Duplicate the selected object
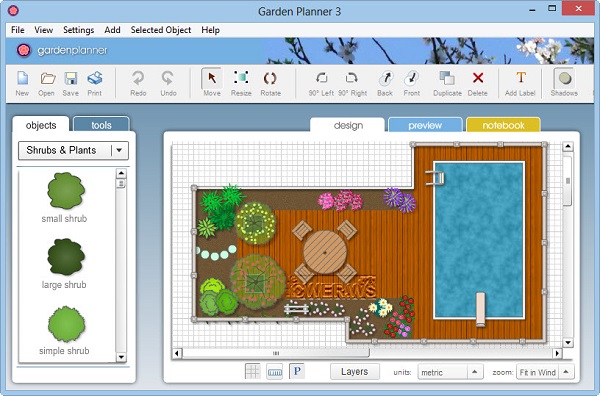 [x=447, y=83]
